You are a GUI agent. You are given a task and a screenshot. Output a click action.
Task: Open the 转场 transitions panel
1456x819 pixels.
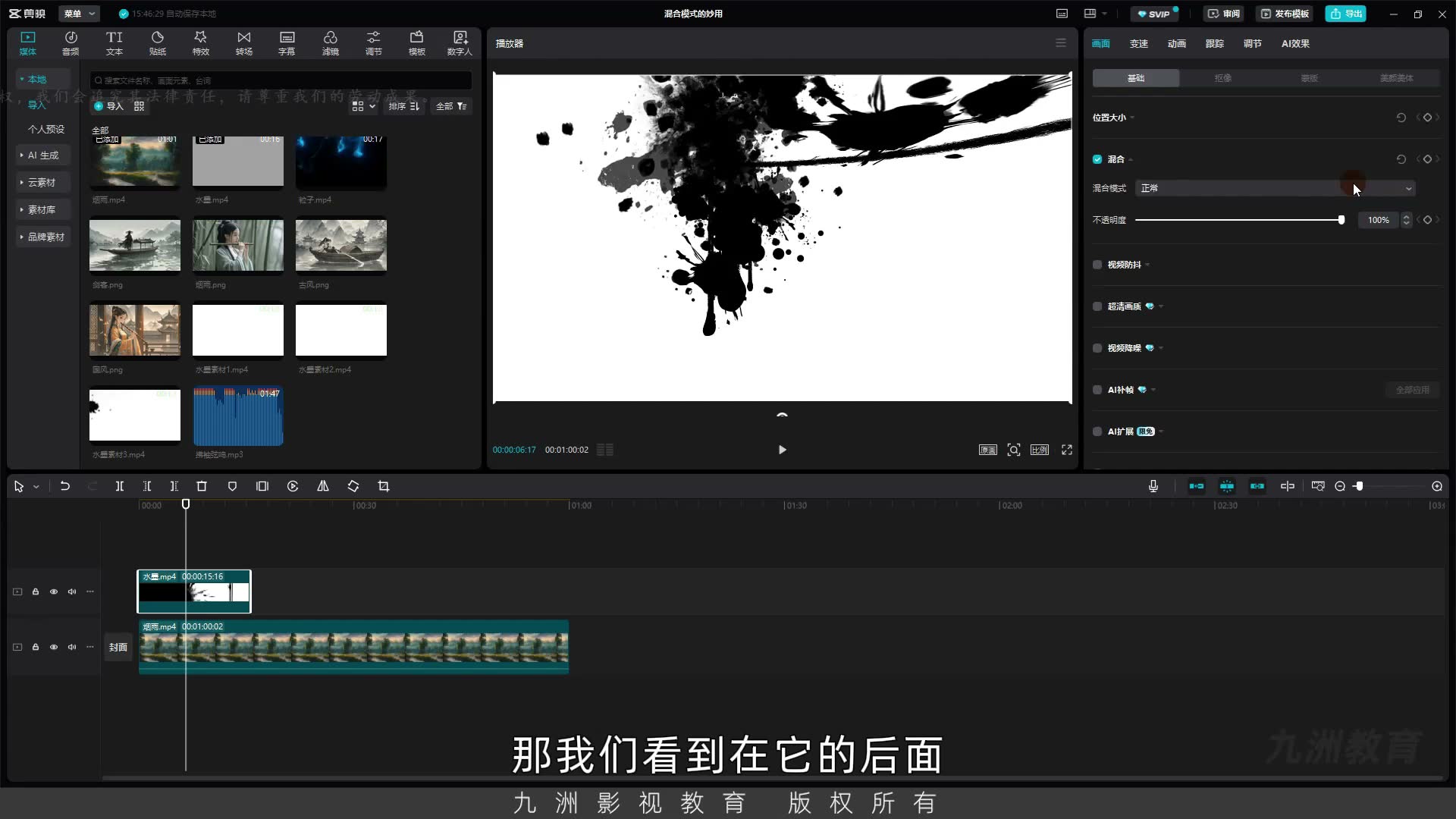coord(244,43)
